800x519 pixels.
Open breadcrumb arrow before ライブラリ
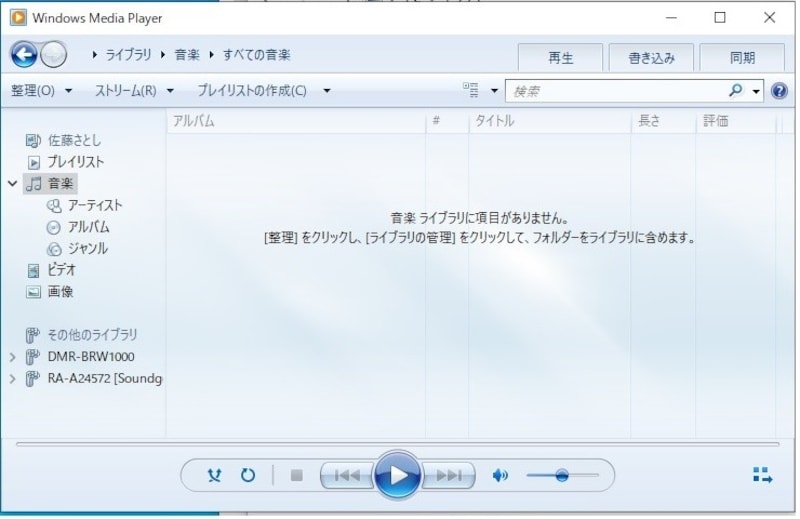click(95, 55)
